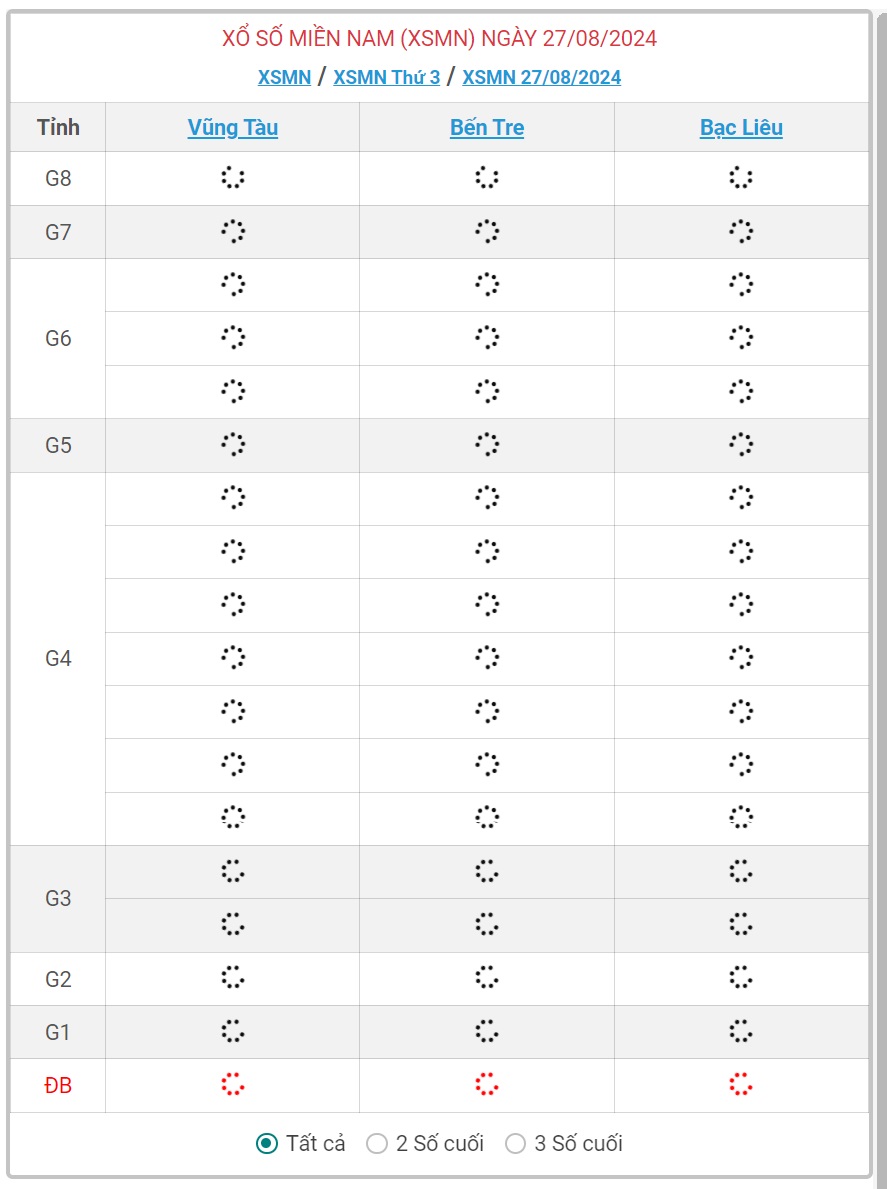Image resolution: width=887 pixels, height=1189 pixels.
Task: Click the ĐB special prize row label
Action: pos(58,1085)
